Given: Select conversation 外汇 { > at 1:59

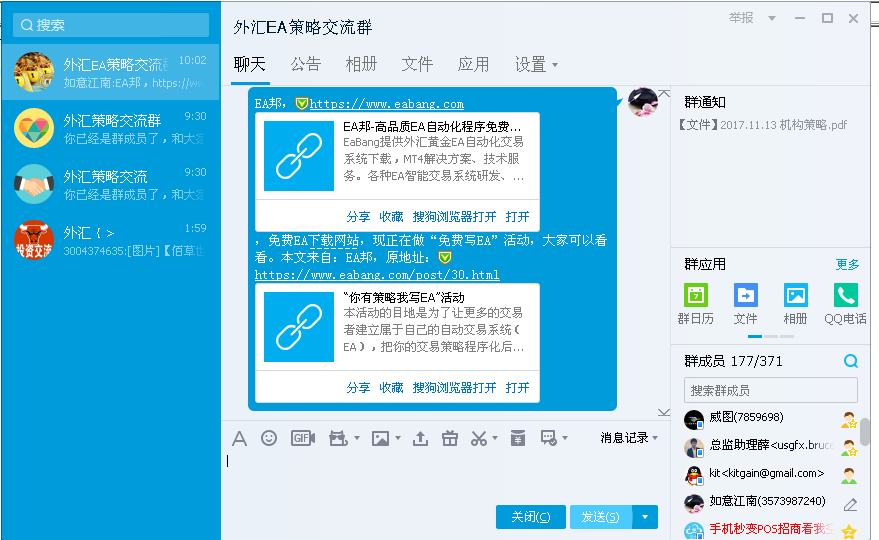Looking at the screenshot, I should click(110, 241).
